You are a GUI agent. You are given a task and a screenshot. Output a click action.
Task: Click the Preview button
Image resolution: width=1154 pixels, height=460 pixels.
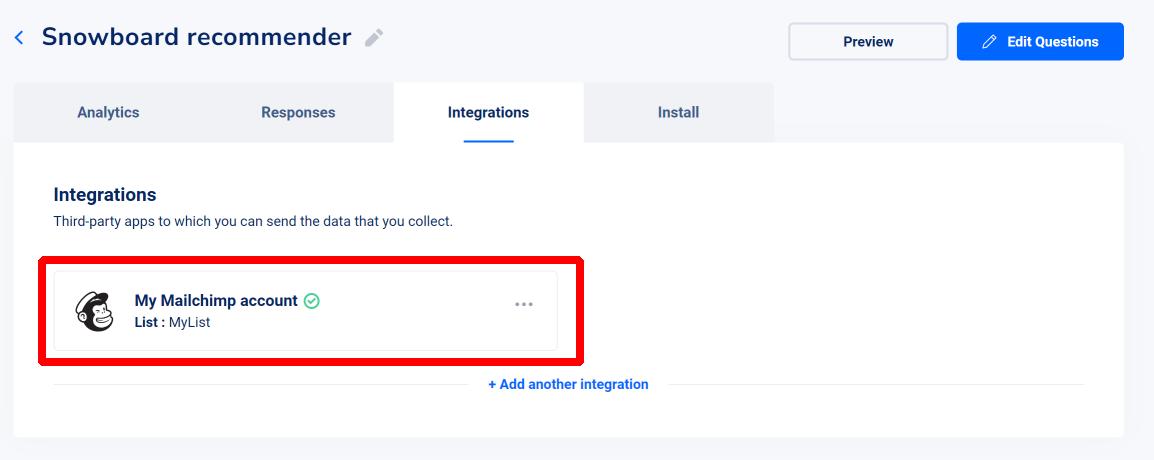(x=868, y=42)
